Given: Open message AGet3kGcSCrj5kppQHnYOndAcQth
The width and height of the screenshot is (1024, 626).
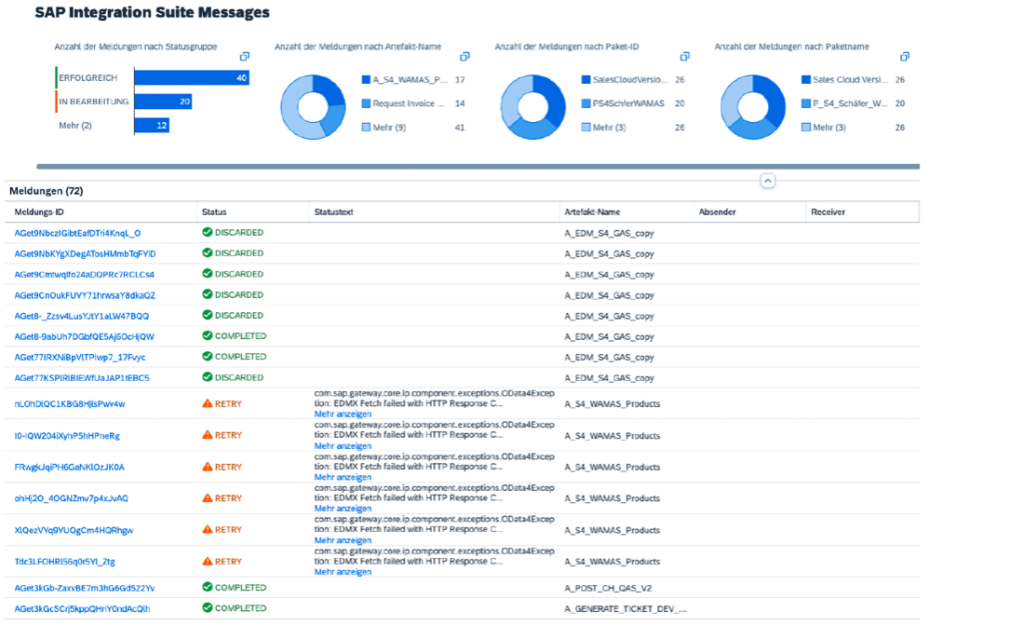Looking at the screenshot, I should coord(82,609).
